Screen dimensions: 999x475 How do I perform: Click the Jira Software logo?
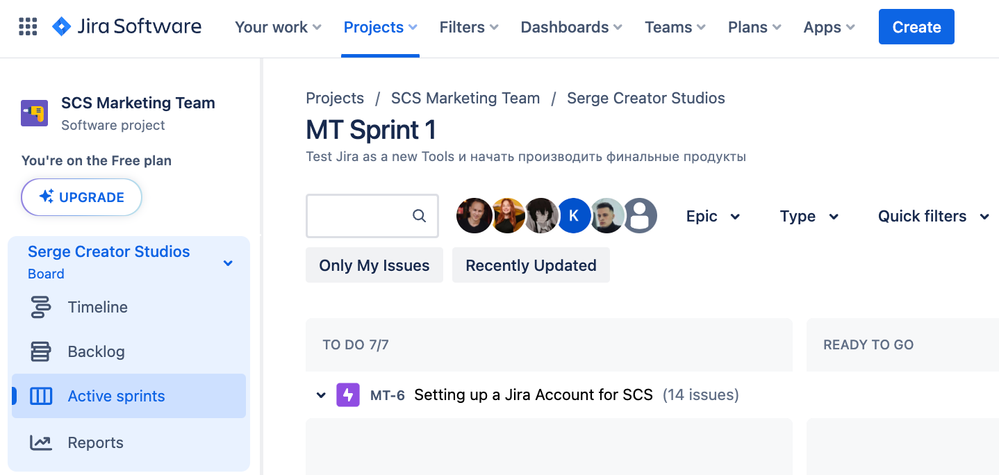pyautogui.click(x=127, y=27)
